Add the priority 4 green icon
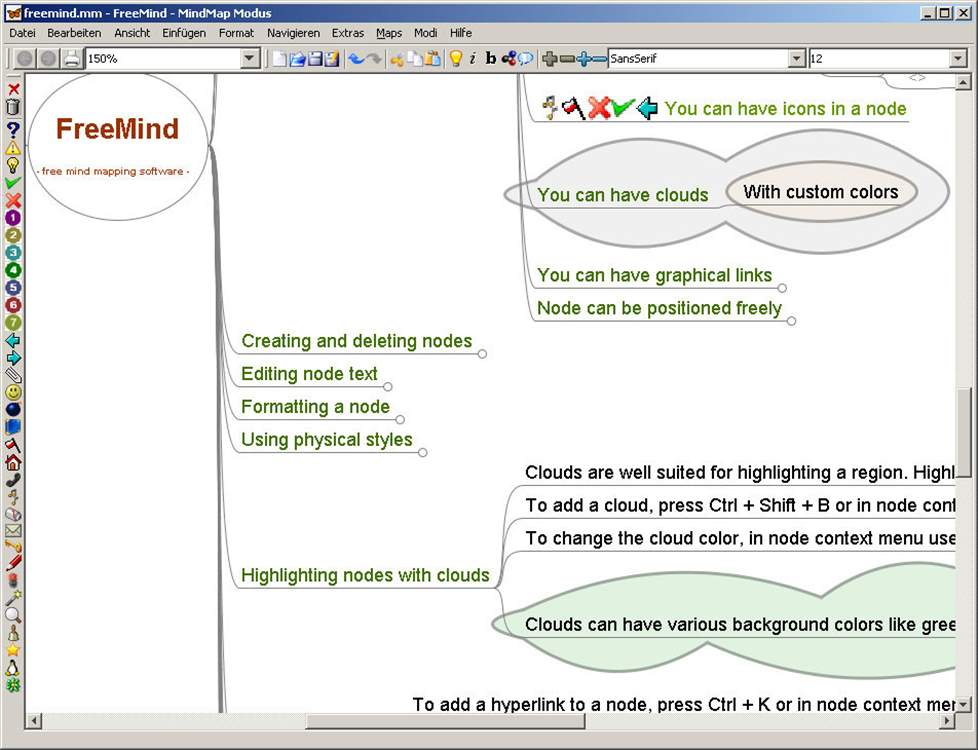 click(x=13, y=270)
